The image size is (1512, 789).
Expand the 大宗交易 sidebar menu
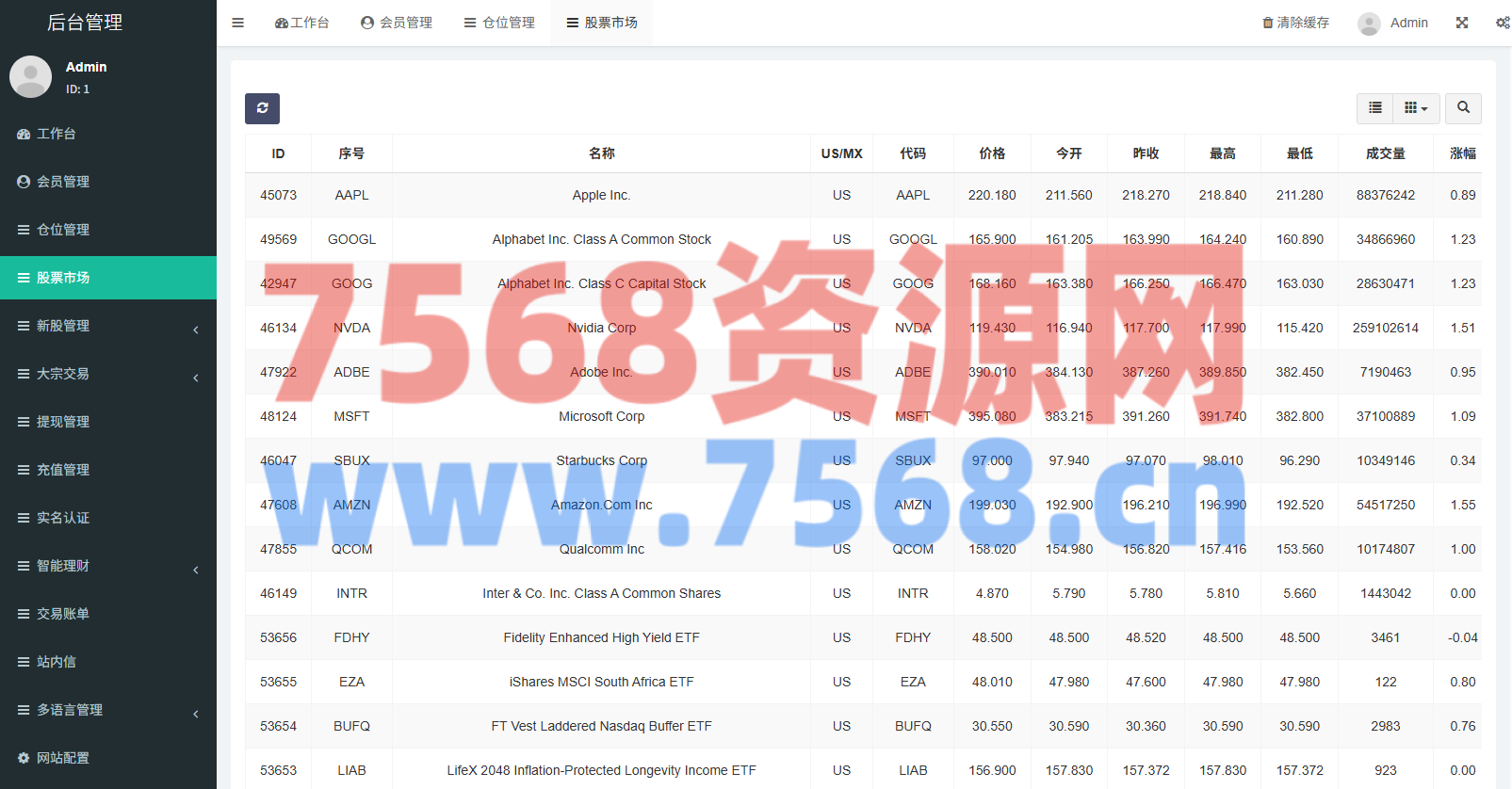[108, 374]
